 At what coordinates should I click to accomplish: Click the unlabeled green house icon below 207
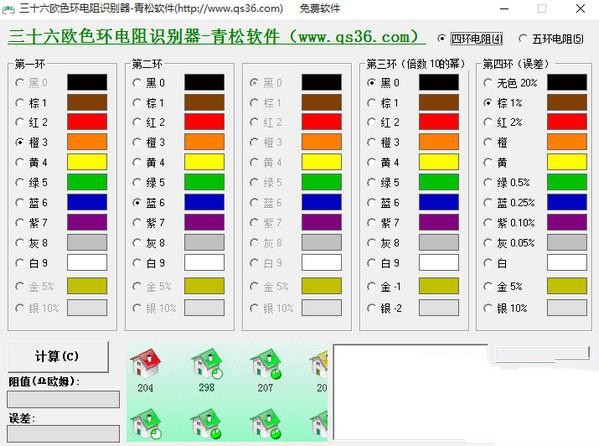tap(266, 424)
